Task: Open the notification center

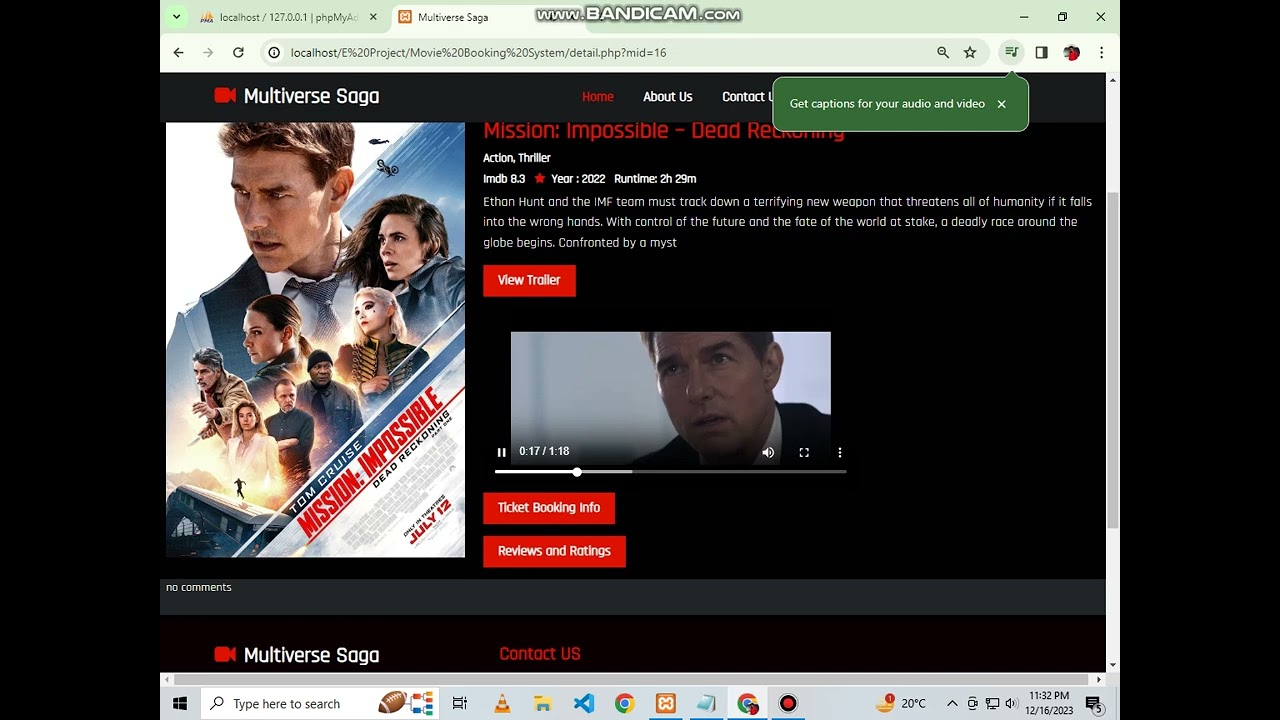Action: click(x=1094, y=704)
